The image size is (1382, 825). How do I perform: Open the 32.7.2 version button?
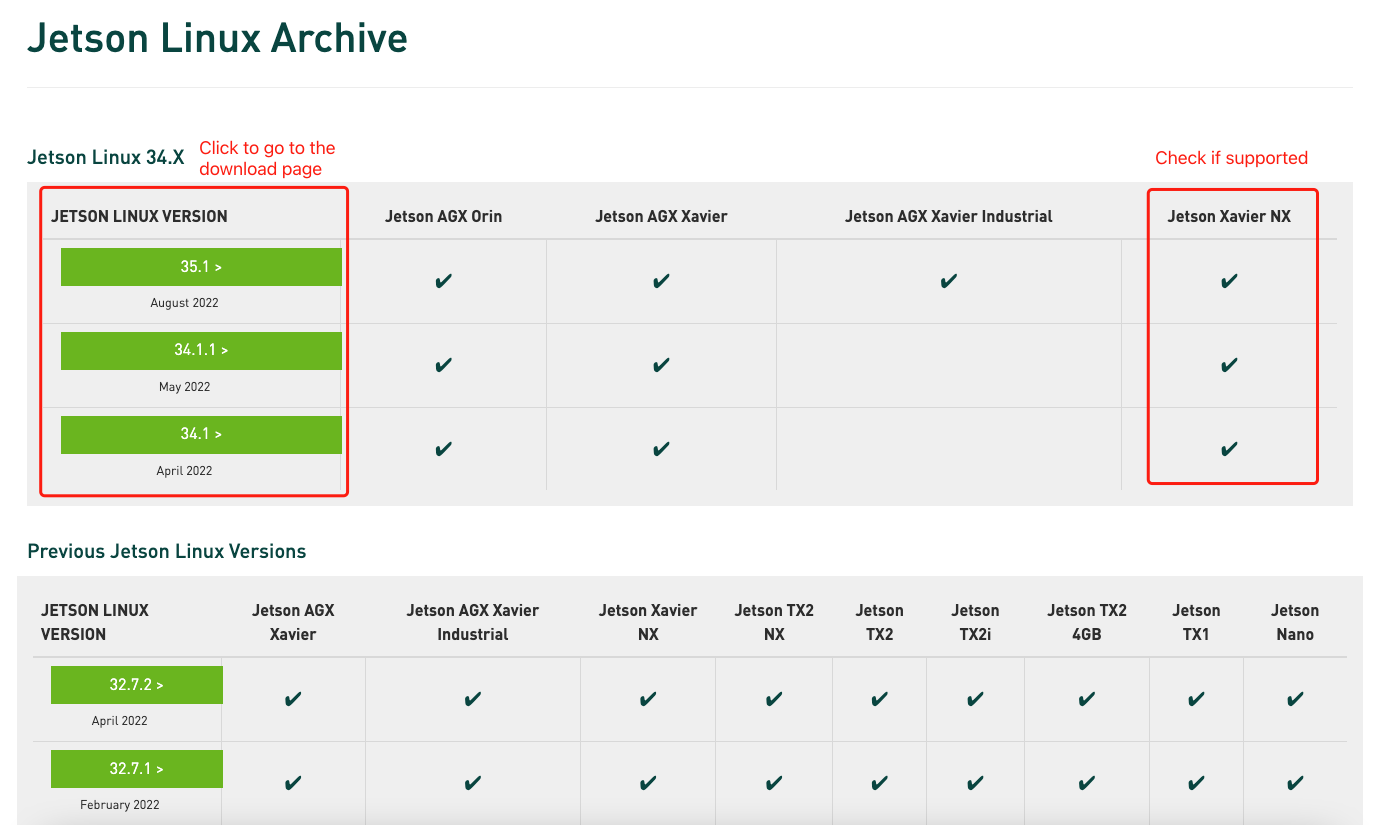click(137, 685)
